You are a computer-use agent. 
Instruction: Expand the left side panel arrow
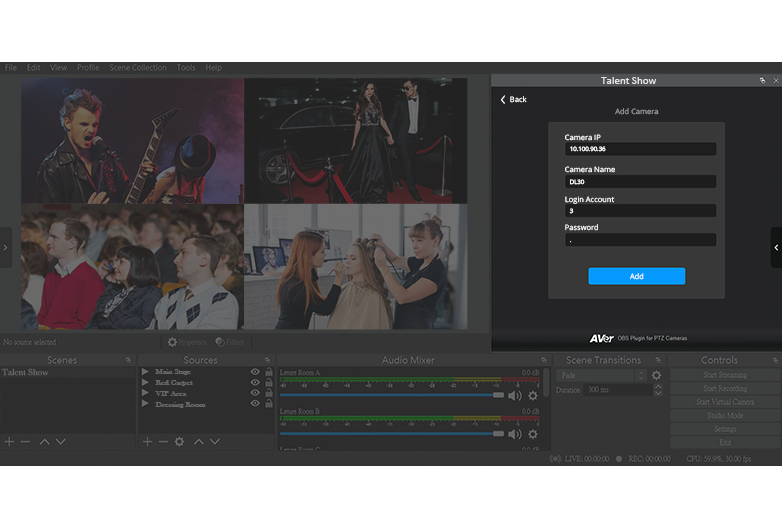click(5, 247)
